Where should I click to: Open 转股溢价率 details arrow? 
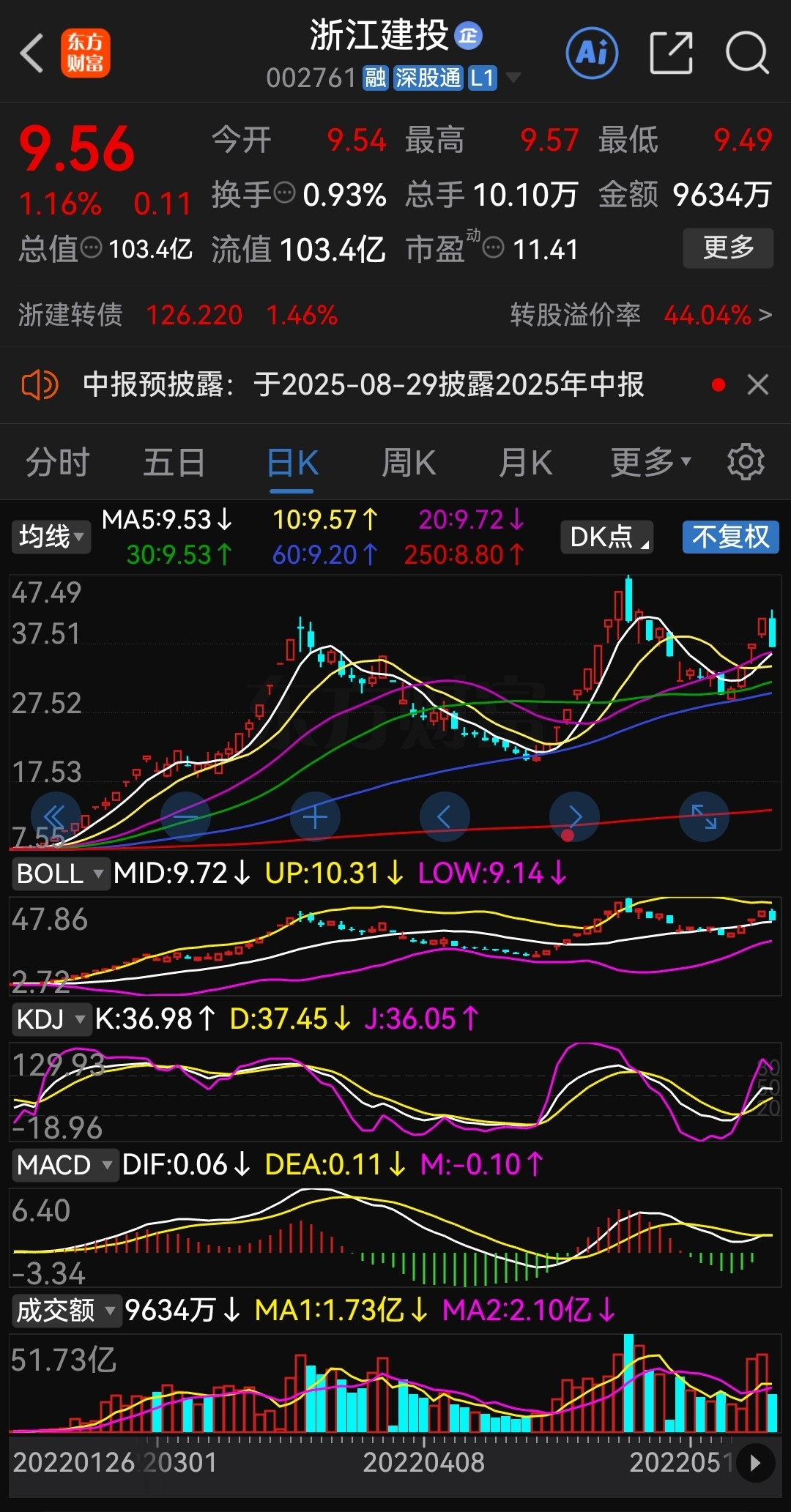coord(765,315)
